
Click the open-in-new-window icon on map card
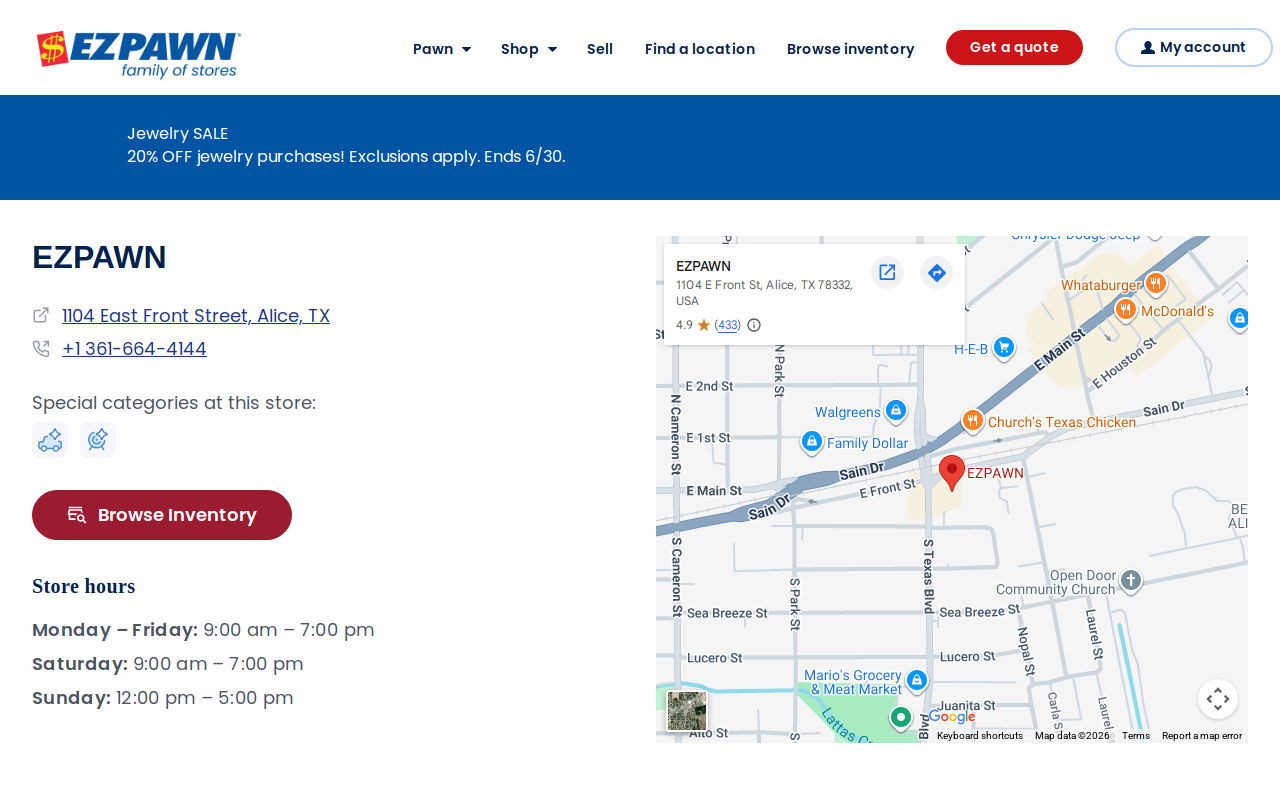[887, 272]
